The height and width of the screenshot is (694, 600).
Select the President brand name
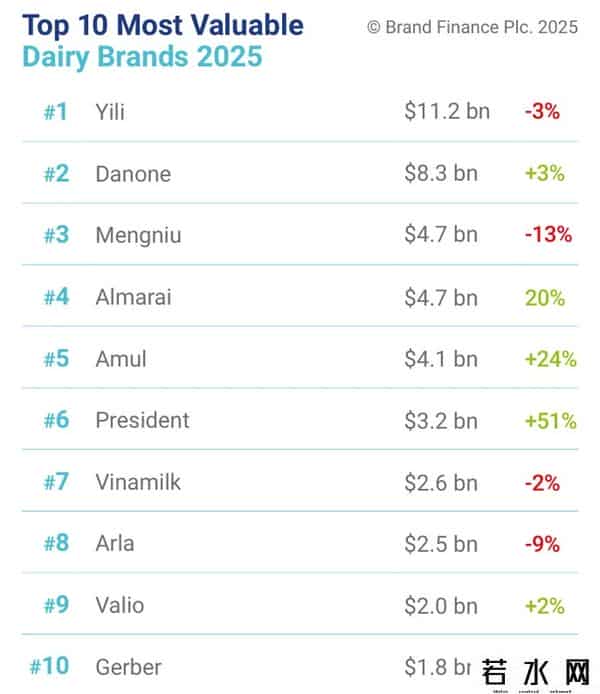(142, 420)
